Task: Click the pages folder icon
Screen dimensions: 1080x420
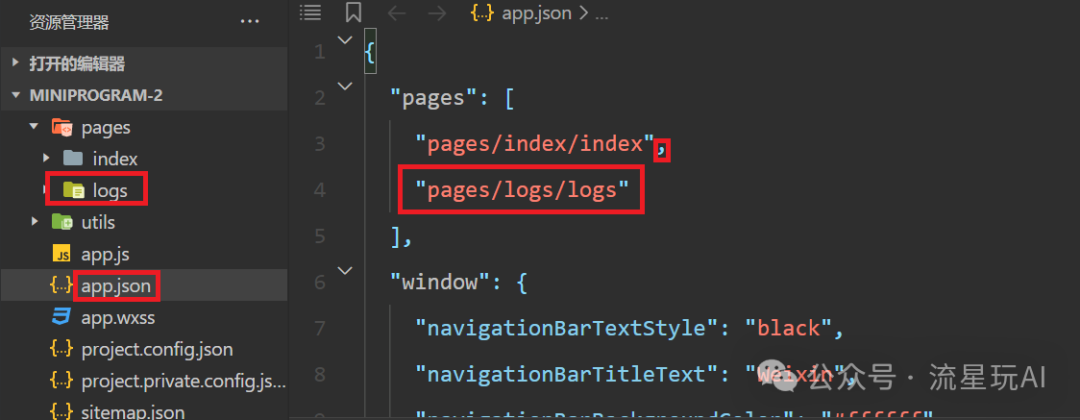Action: [62, 127]
